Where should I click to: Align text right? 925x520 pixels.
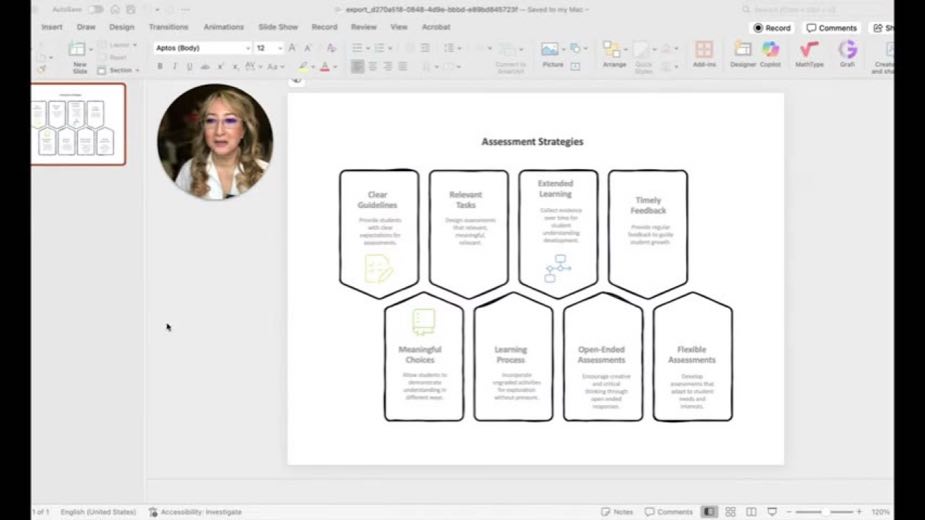(x=388, y=67)
